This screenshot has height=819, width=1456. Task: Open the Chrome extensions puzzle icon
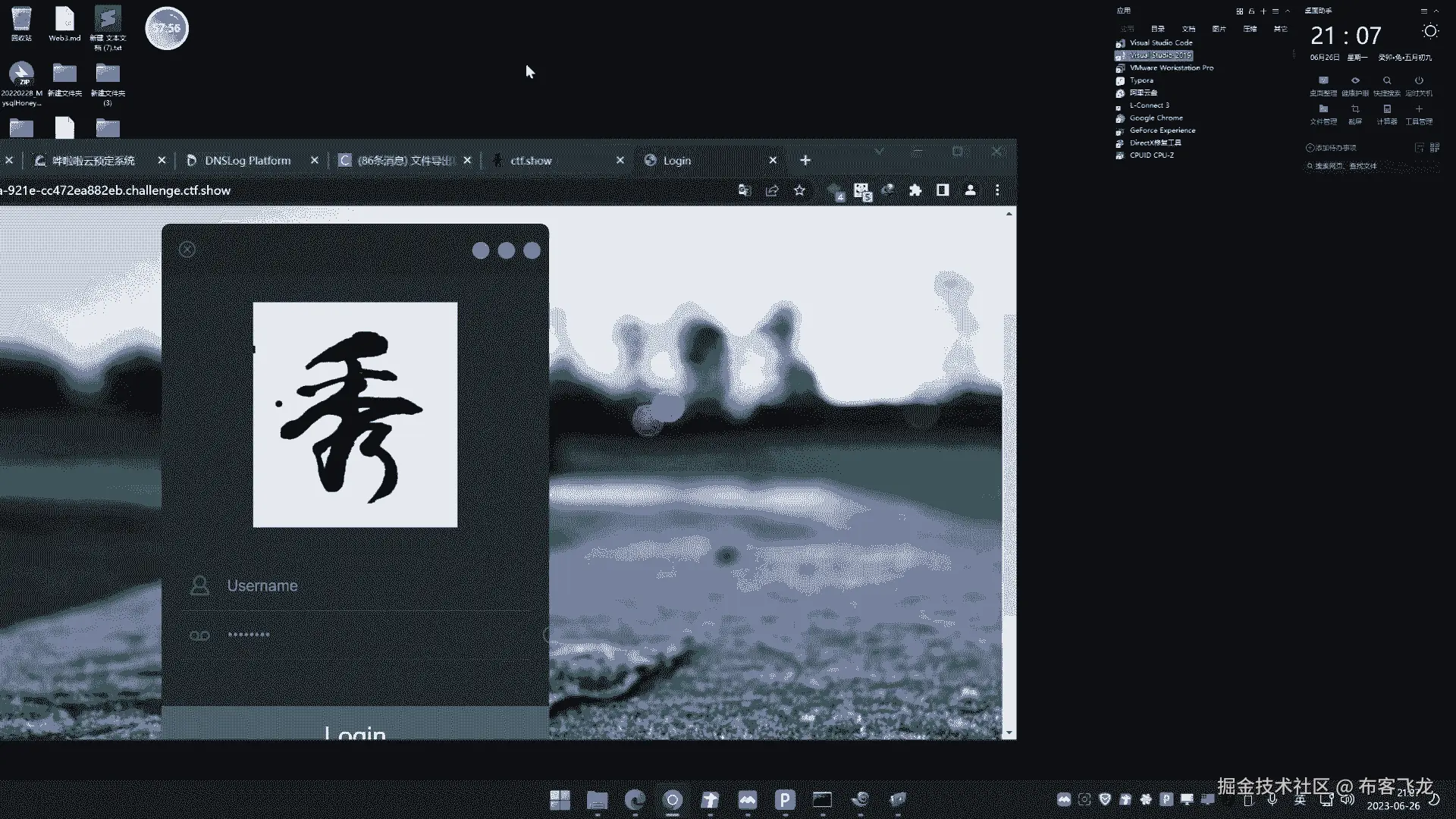915,190
